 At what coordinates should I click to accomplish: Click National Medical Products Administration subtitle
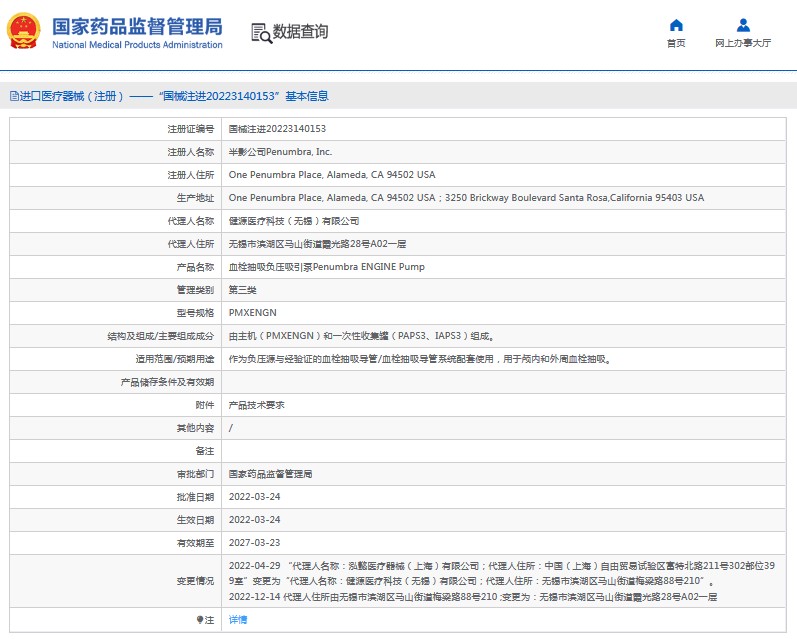click(137, 45)
